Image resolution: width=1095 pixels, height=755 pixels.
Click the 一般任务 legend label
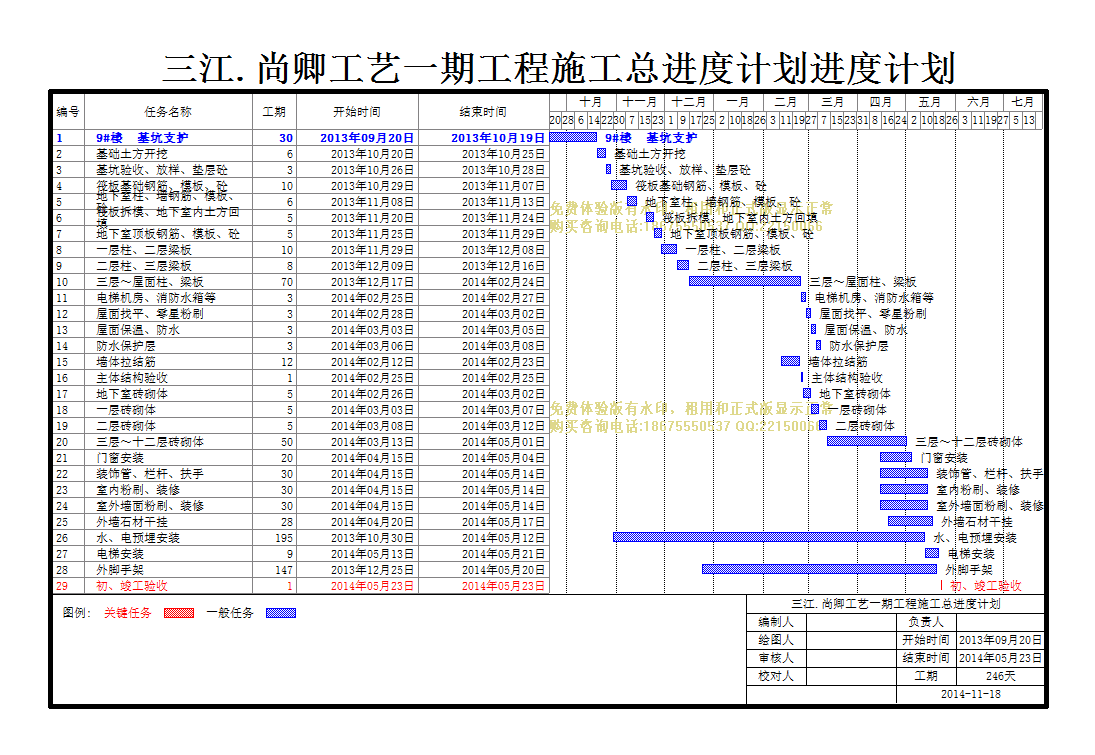(230, 613)
